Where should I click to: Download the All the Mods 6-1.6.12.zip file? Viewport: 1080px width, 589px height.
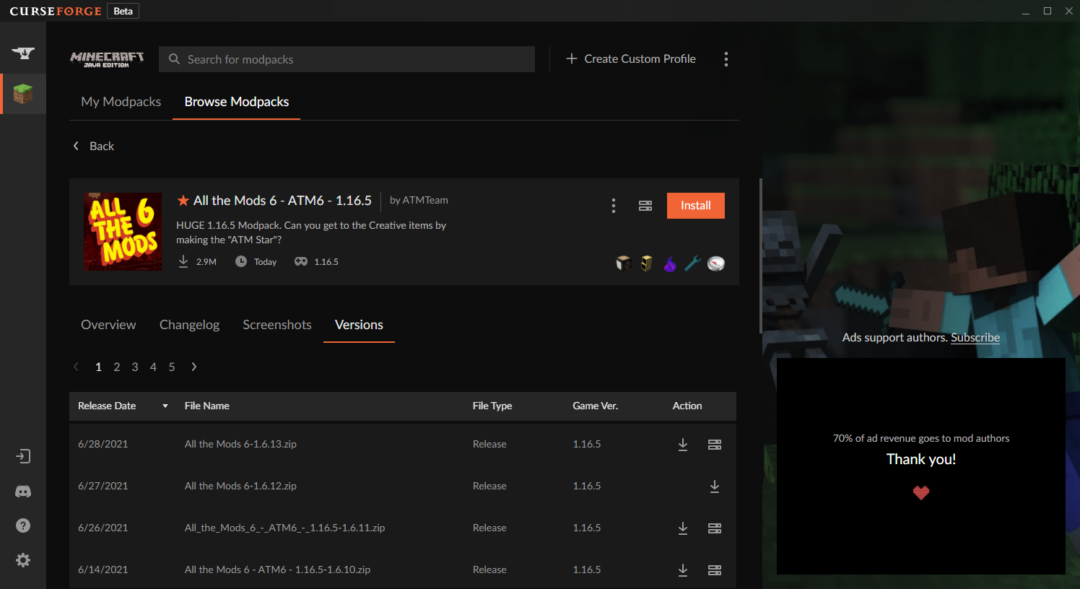(714, 486)
